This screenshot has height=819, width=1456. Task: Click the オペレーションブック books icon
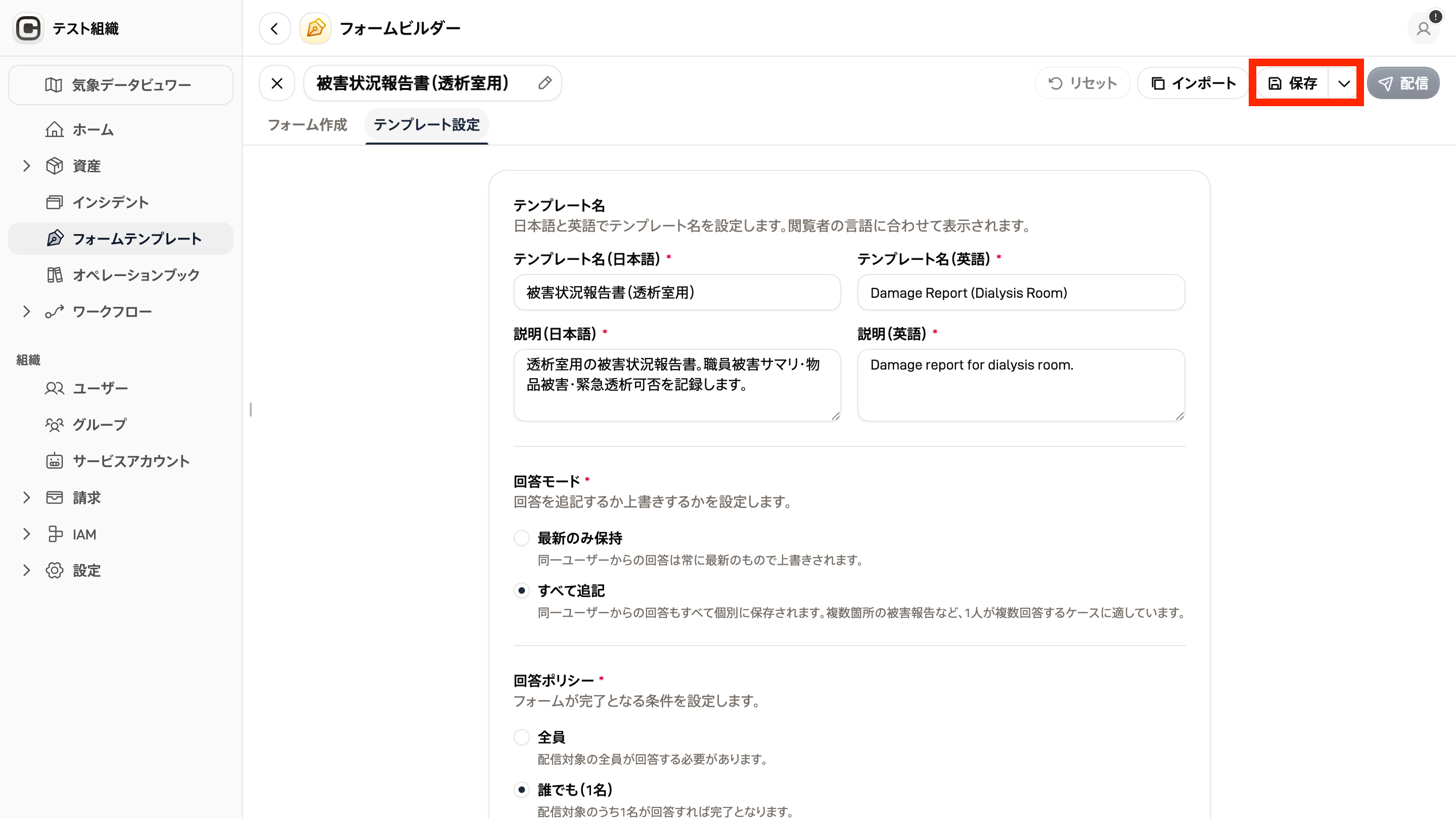[x=54, y=275]
